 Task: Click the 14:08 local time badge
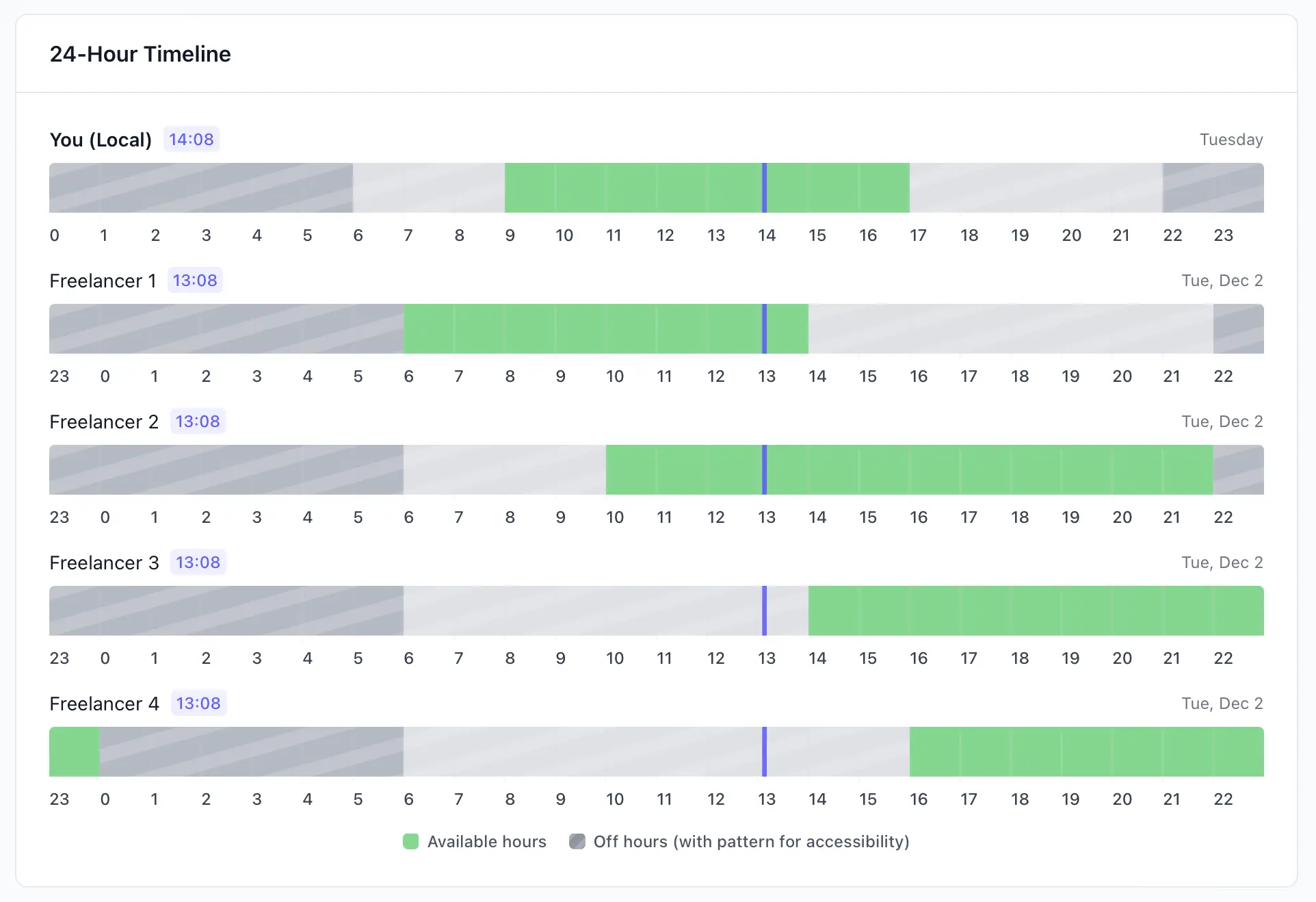[x=191, y=140]
